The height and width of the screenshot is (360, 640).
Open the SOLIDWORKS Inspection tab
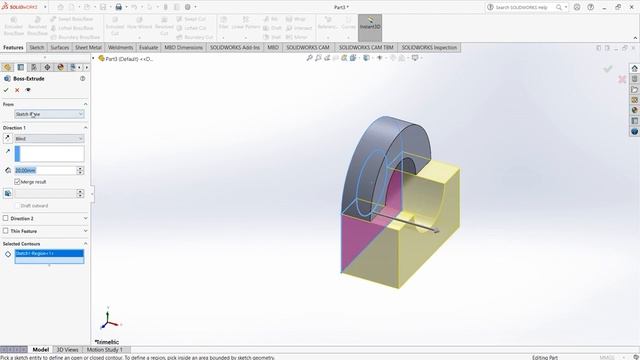pyautogui.click(x=429, y=48)
